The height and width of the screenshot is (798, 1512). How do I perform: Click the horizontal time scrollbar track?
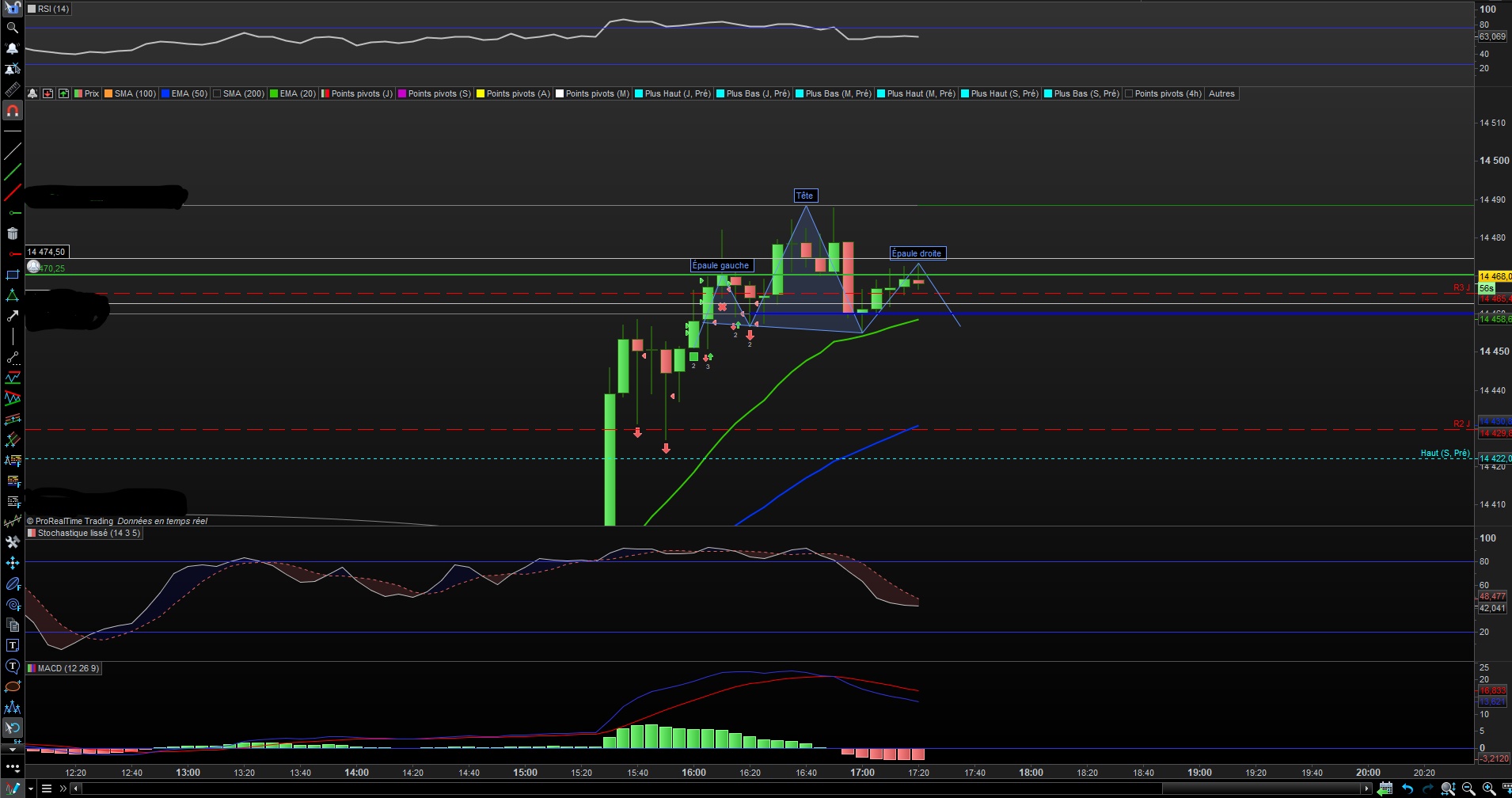pyautogui.click(x=721, y=788)
